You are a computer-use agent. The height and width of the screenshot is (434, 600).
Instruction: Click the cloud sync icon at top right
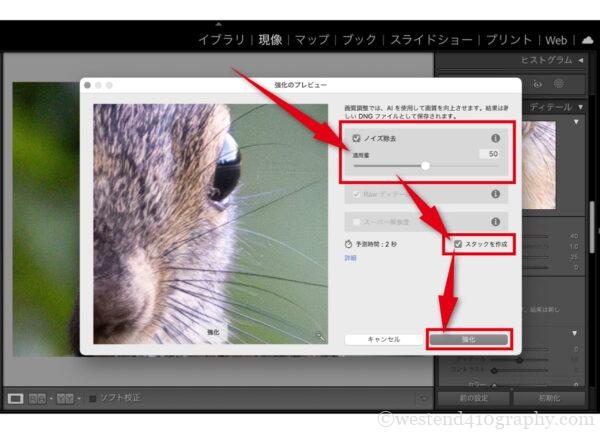click(x=587, y=40)
